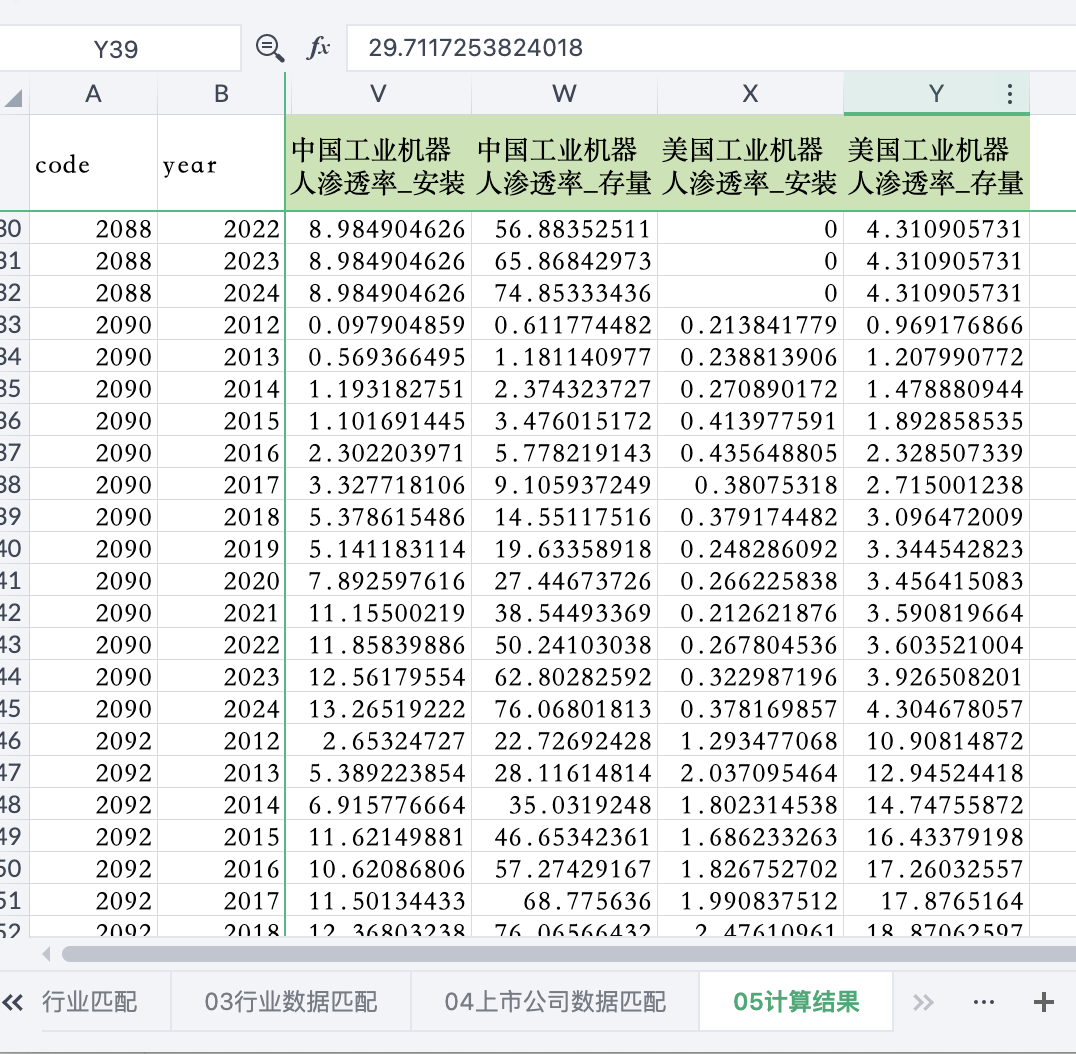Viewport: 1076px width, 1054px height.
Task: Open column Y three-dot options menu
Action: click(1009, 94)
